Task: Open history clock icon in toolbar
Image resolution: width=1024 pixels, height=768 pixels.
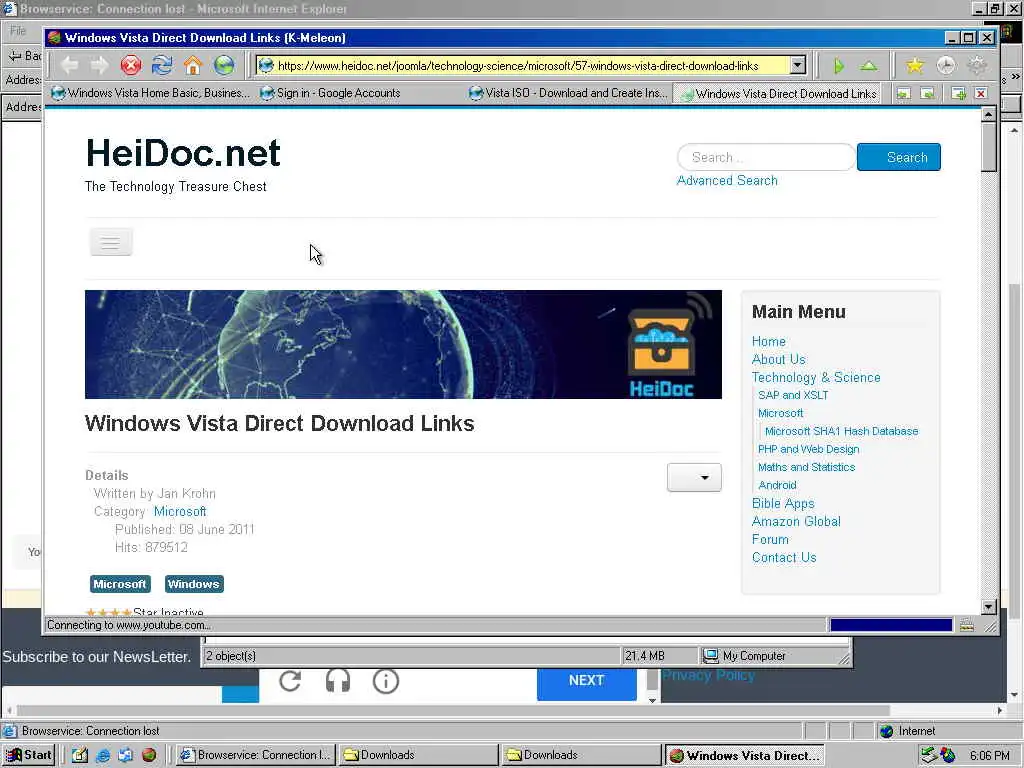Action: pos(946,65)
